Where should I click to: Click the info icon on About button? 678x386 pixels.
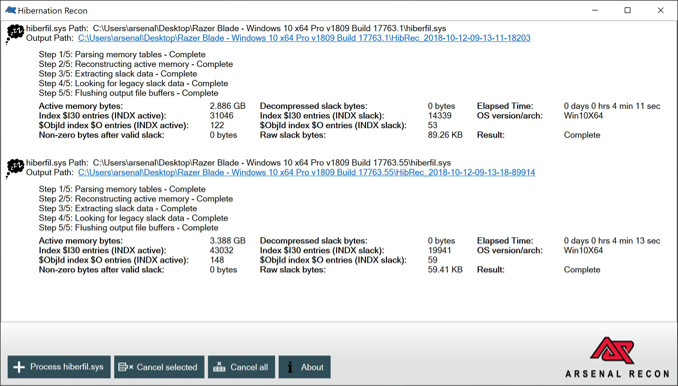[x=290, y=367]
